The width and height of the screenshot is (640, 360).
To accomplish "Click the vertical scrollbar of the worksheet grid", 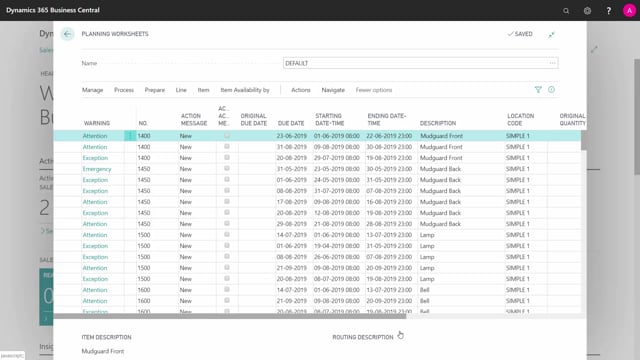I will pyautogui.click(x=584, y=140).
